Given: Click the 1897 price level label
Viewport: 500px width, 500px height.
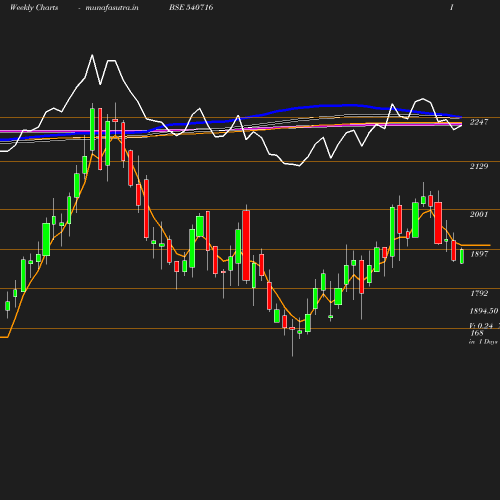Looking at the screenshot, I should click(479, 254).
